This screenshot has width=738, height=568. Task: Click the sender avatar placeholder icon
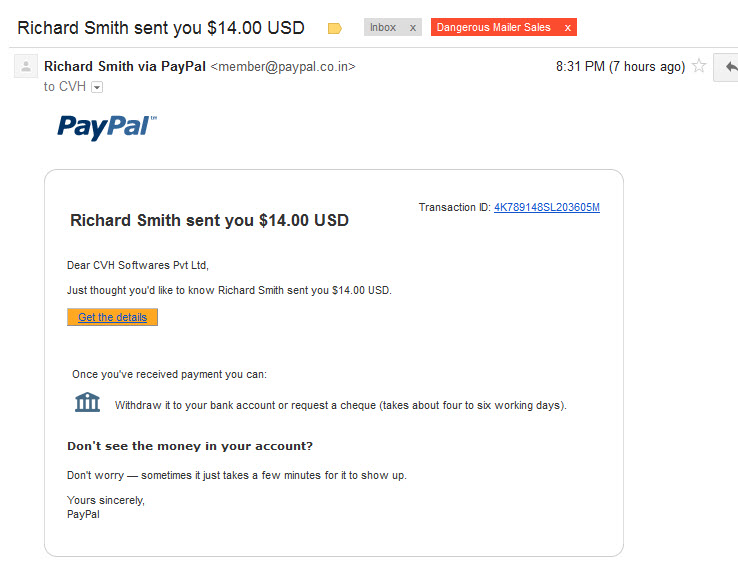coord(26,66)
